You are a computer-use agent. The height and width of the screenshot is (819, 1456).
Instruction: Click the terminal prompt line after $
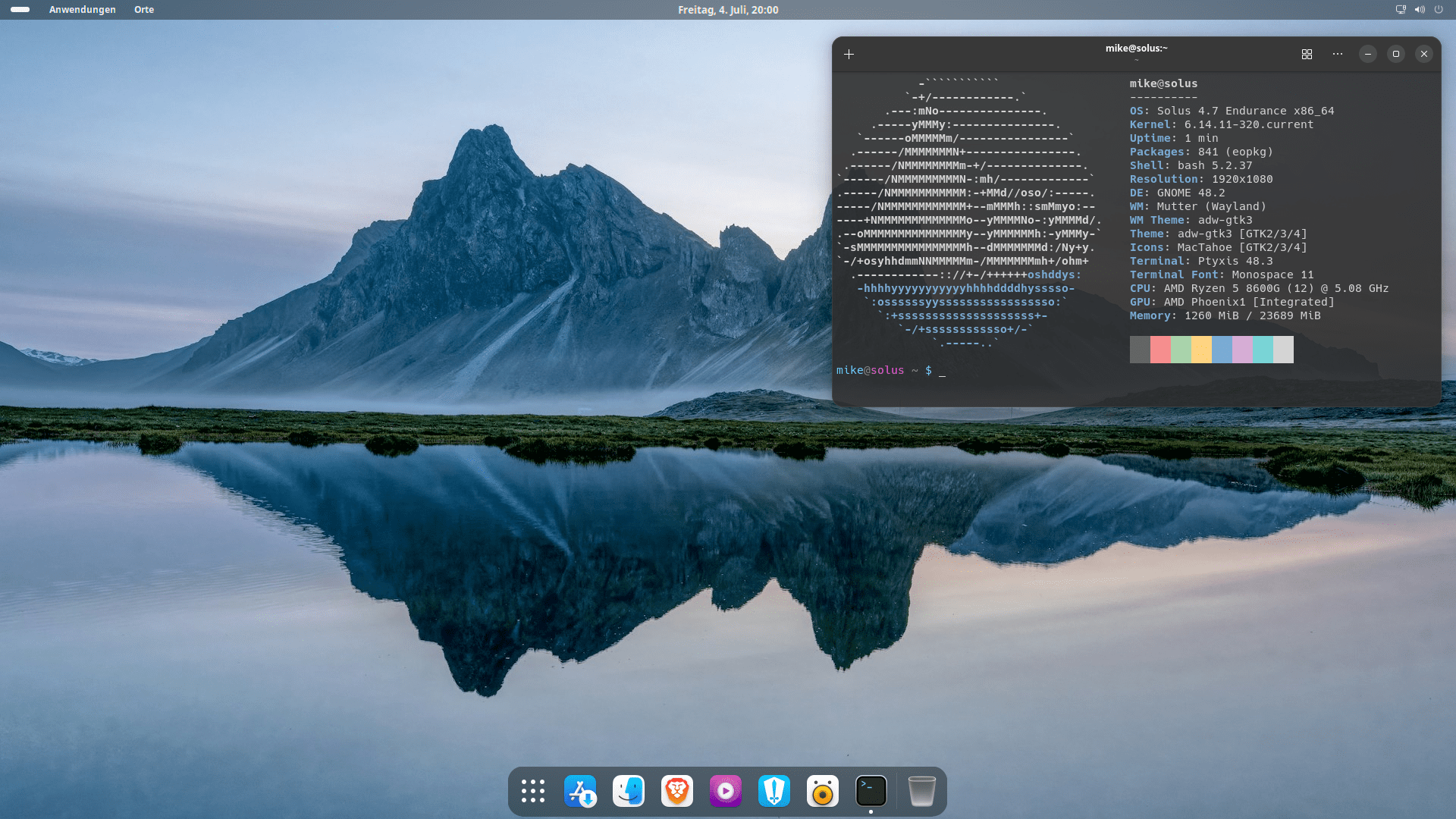pyautogui.click(x=943, y=370)
